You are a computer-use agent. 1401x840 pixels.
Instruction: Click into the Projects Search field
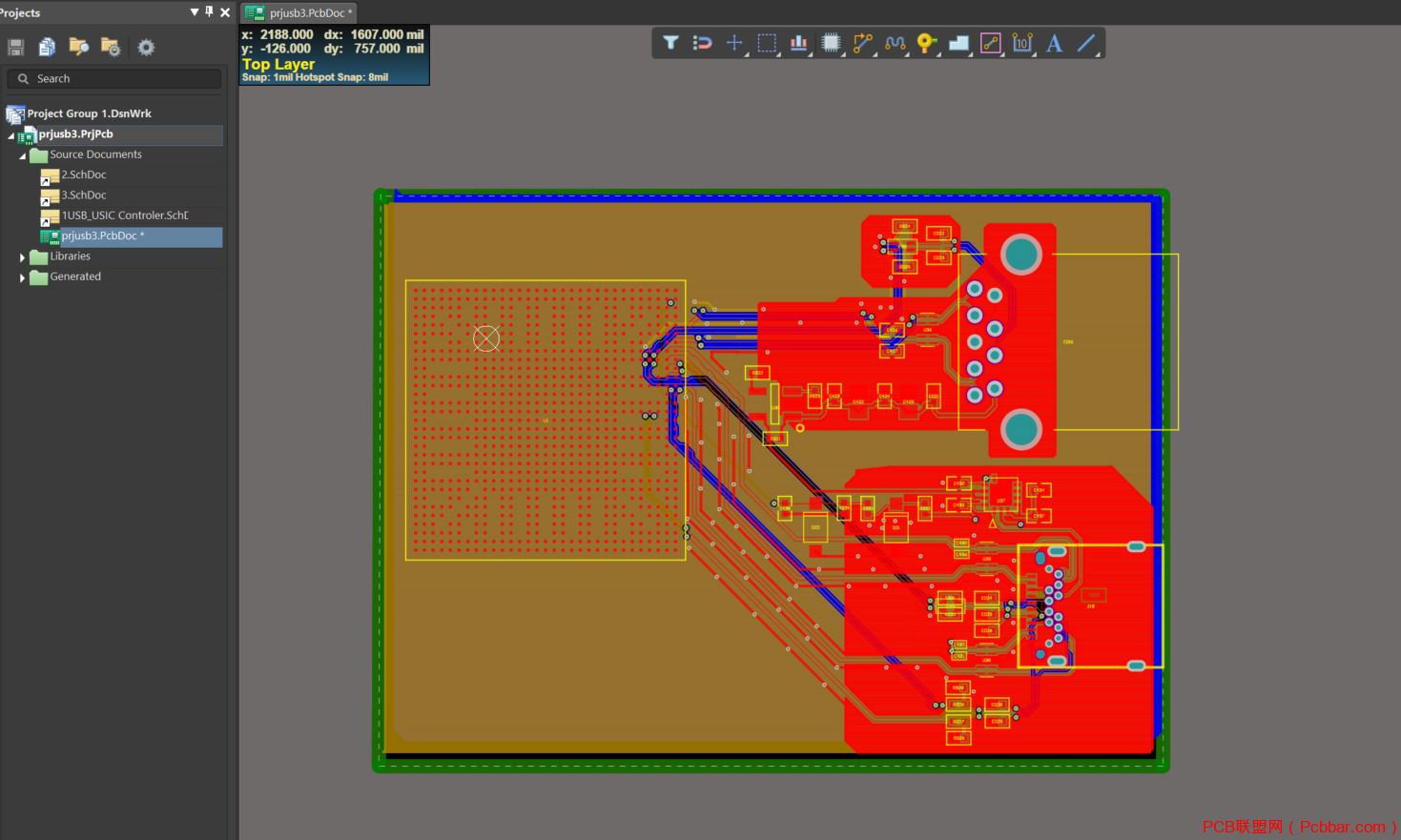pyautogui.click(x=114, y=79)
